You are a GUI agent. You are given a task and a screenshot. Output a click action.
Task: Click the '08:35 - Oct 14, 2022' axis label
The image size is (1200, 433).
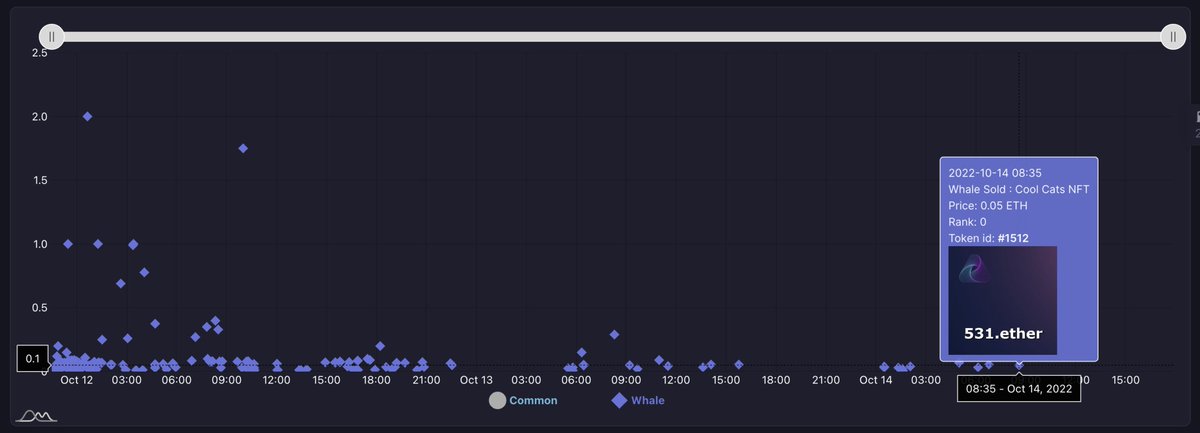[x=1019, y=391]
